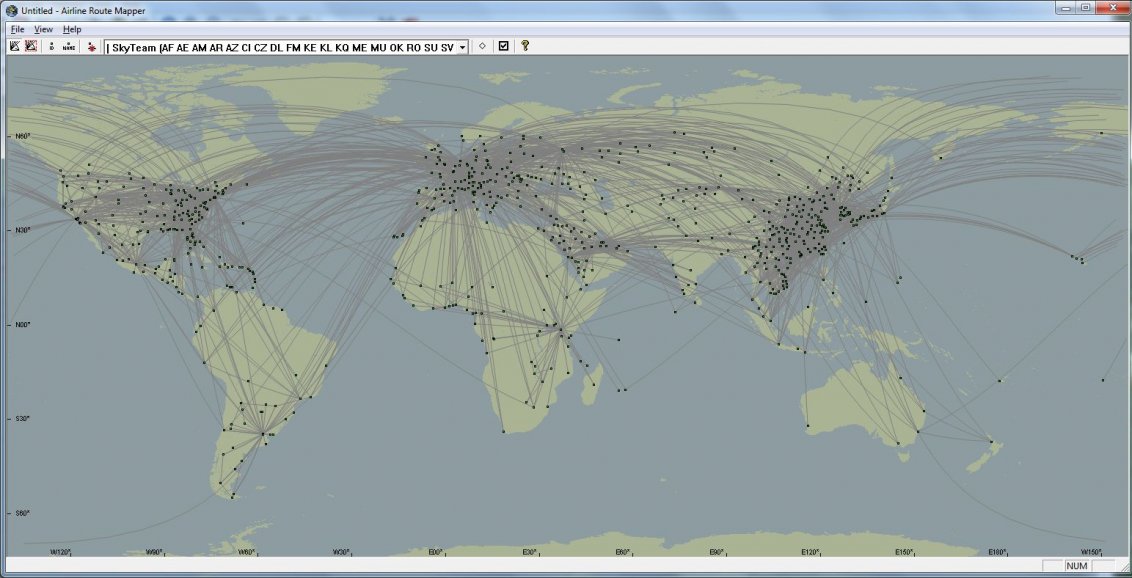Click the yellow help question mark icon
The width and height of the screenshot is (1132, 578).
(525, 46)
